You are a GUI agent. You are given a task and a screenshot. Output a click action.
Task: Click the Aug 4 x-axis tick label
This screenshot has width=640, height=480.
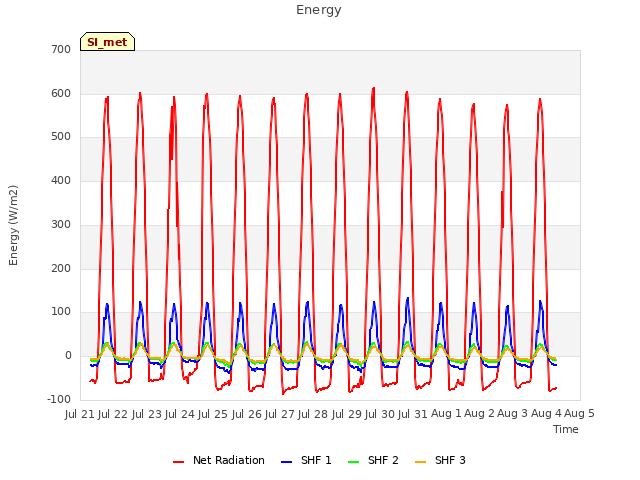tap(546, 414)
